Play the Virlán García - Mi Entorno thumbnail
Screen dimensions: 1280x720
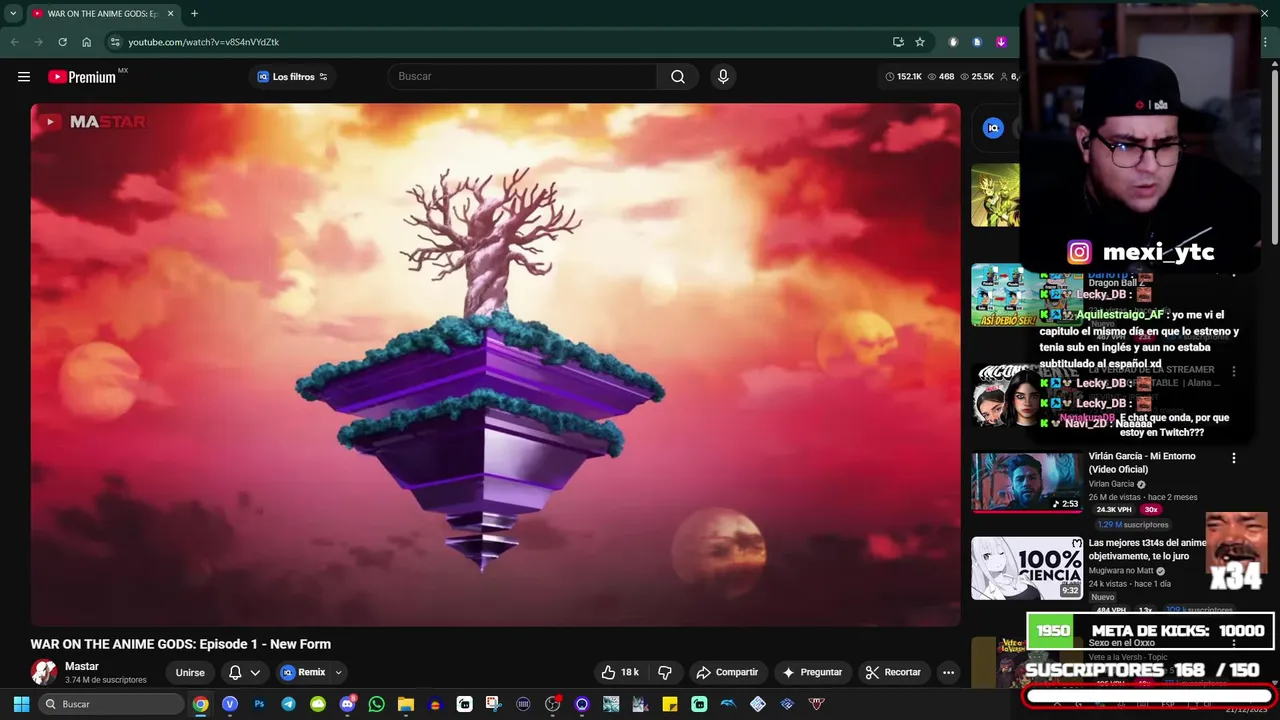click(x=1026, y=482)
